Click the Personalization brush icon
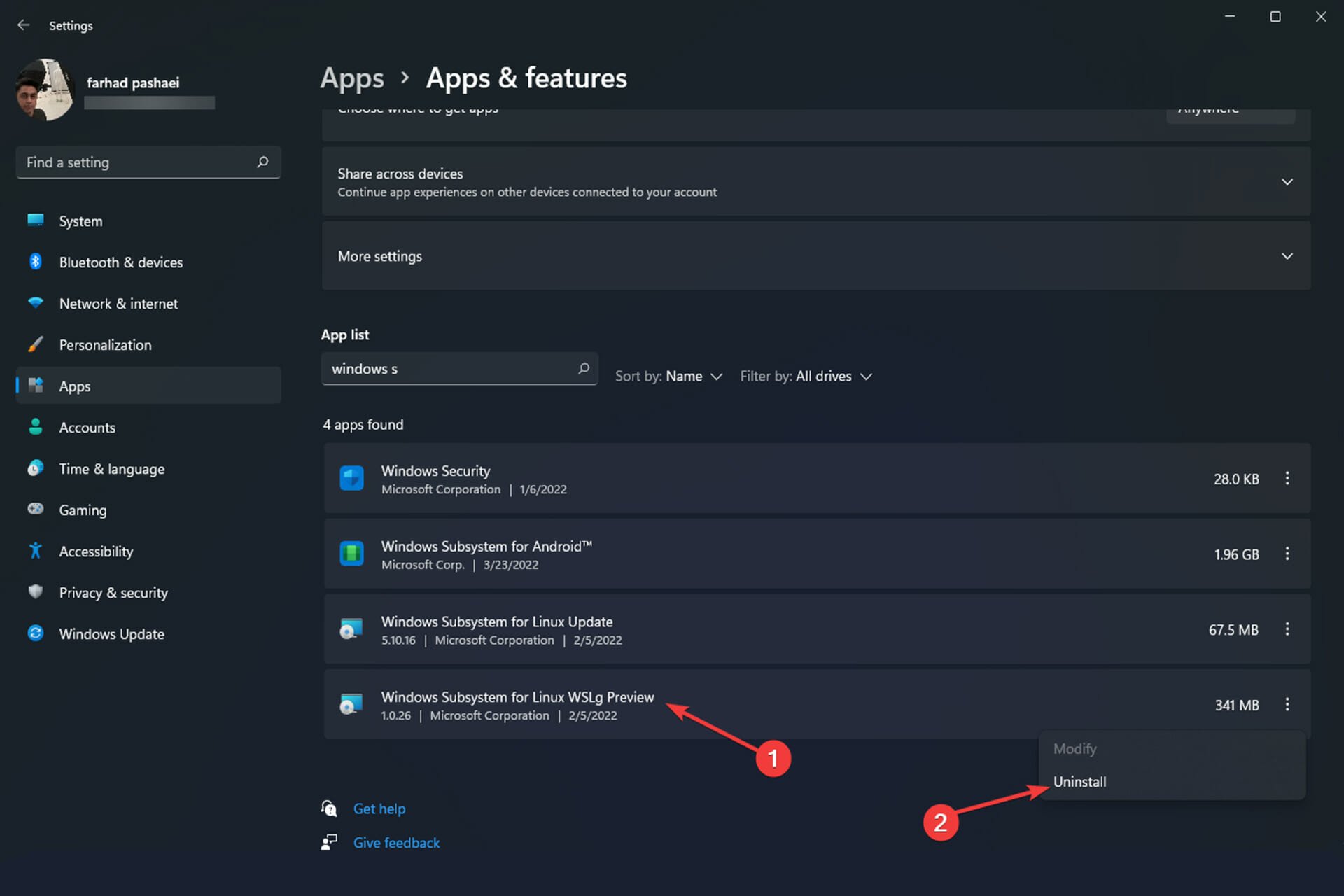This screenshot has width=1344, height=896. point(36,344)
